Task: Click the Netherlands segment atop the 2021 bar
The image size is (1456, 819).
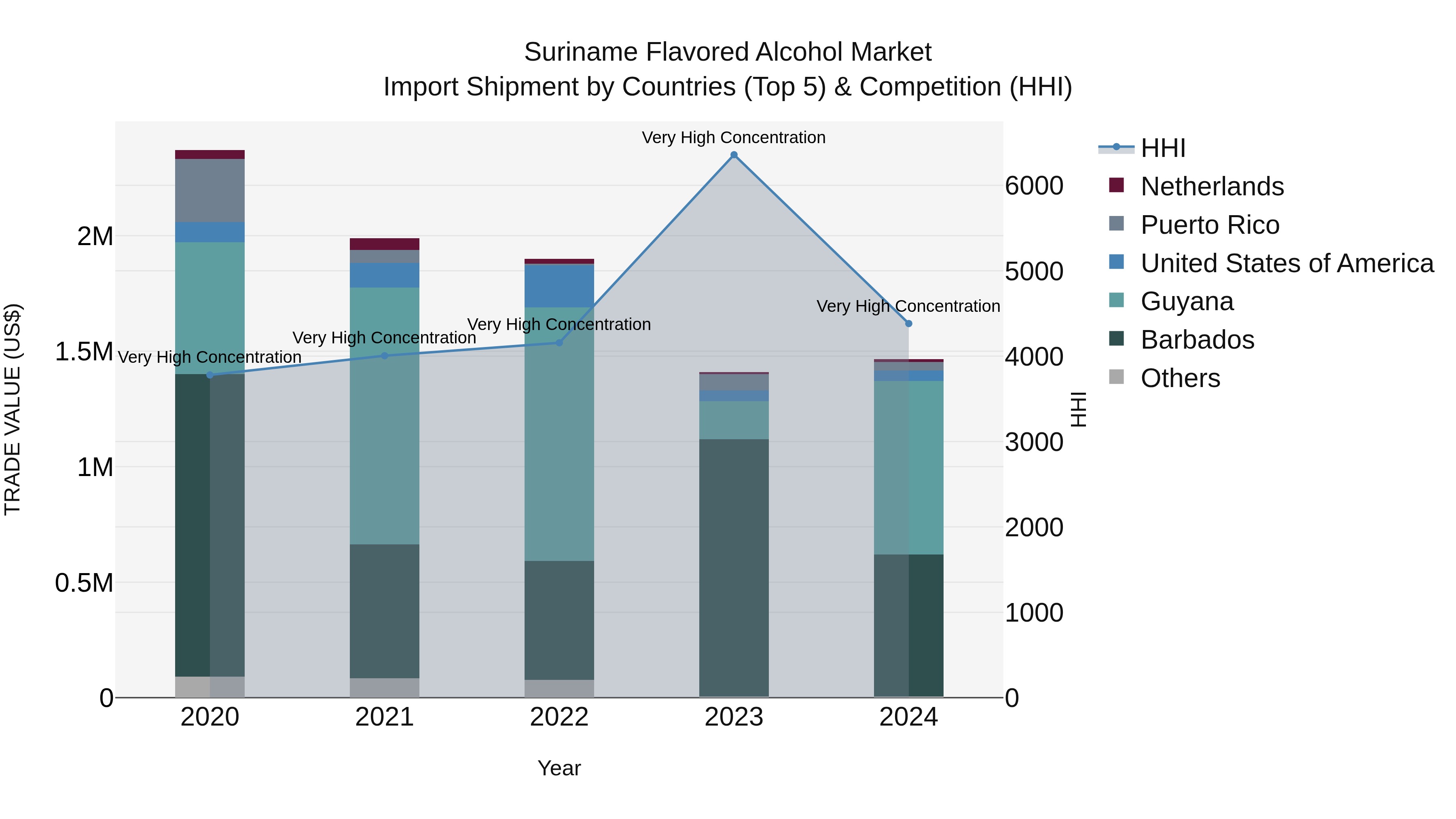Action: (384, 244)
